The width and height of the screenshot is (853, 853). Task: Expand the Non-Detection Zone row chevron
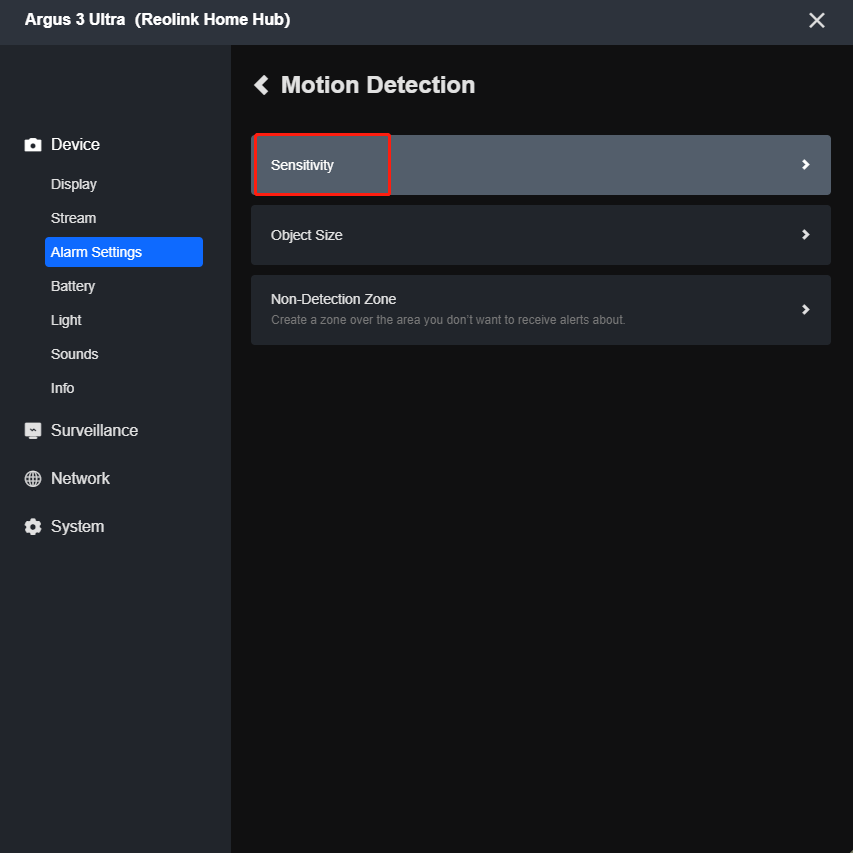pos(806,310)
